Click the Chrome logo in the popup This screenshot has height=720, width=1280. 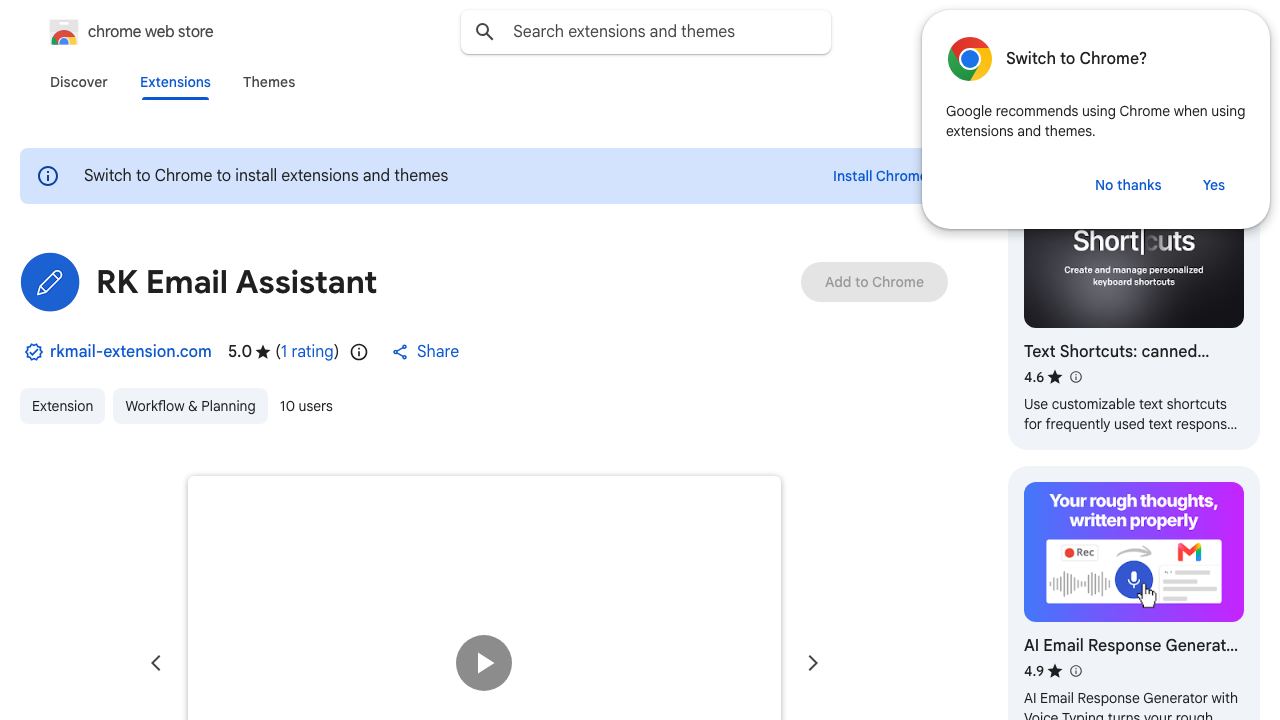click(x=970, y=59)
